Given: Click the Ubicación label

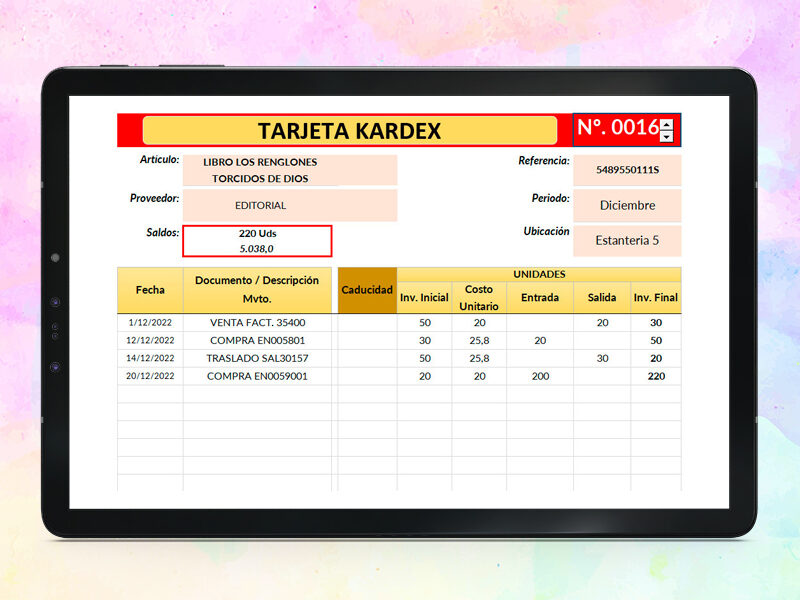Looking at the screenshot, I should point(546,231).
